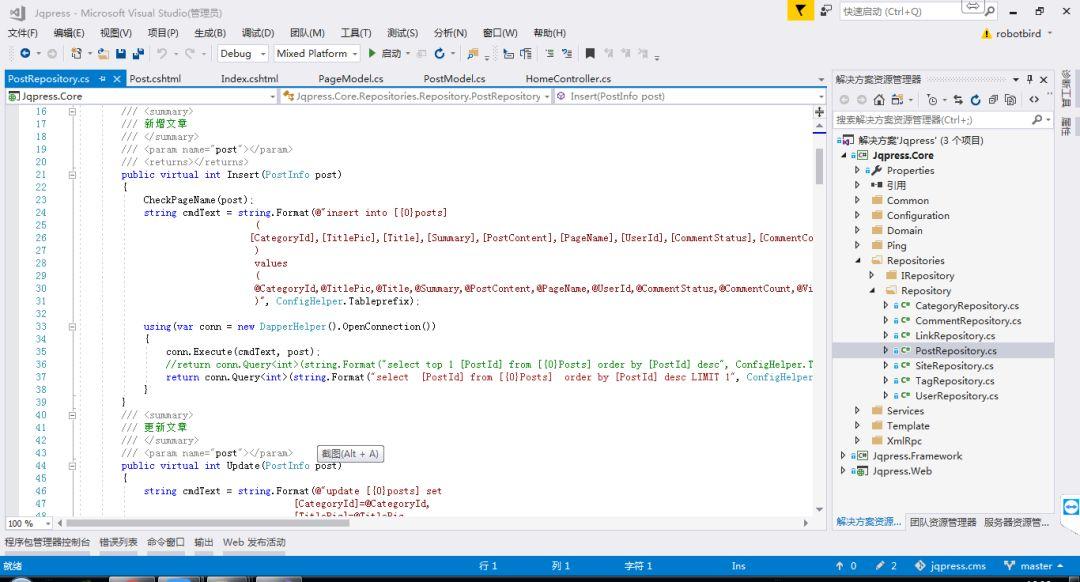
Task: Click the Save All icon in the toolbar
Action: pos(137,52)
